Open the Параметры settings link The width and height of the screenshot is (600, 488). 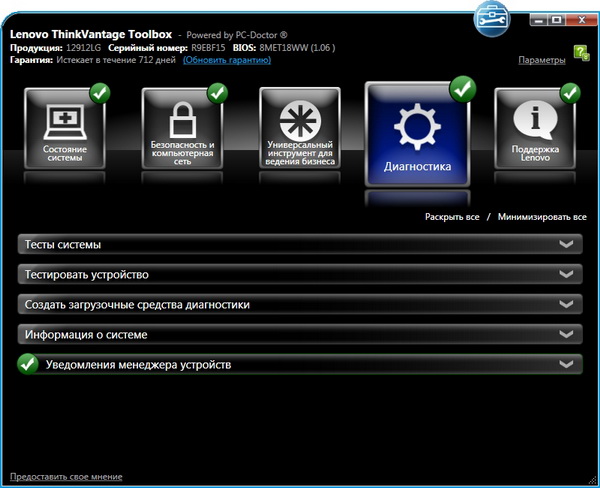click(542, 60)
